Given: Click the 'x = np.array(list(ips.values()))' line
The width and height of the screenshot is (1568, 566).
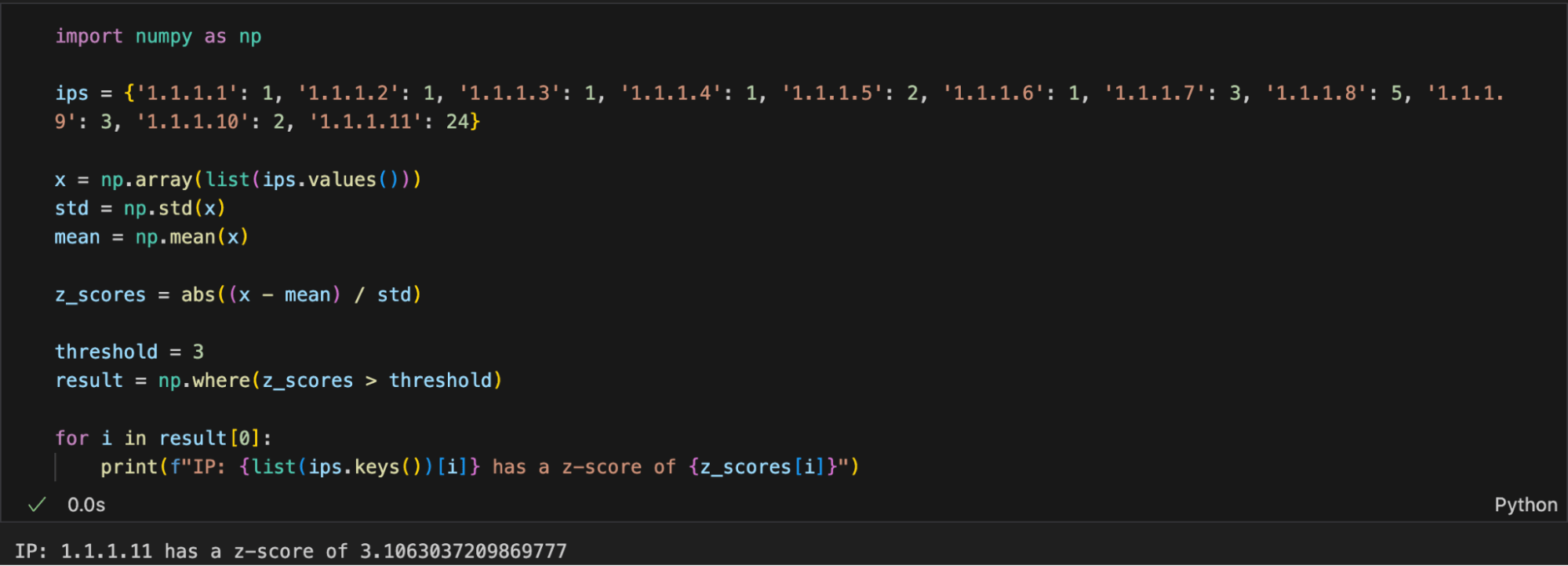Looking at the screenshot, I should 238,180.
